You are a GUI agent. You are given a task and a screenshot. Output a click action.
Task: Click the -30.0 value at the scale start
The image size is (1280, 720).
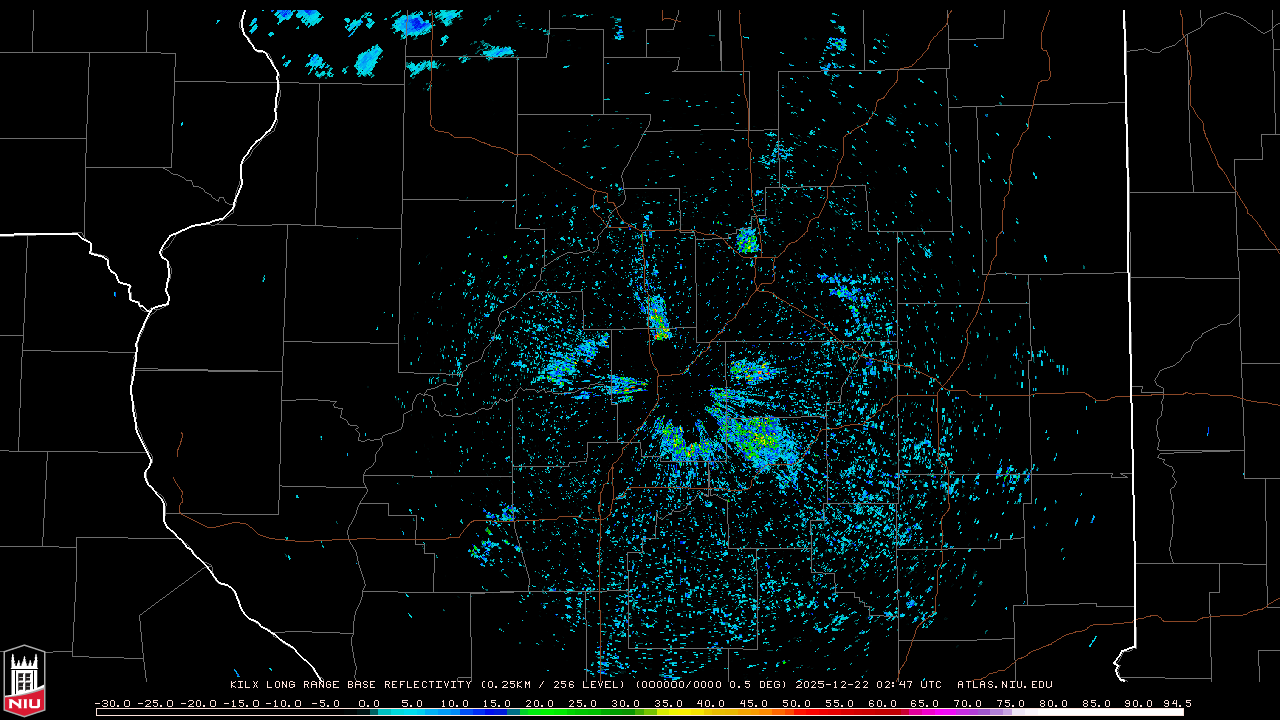coord(112,703)
